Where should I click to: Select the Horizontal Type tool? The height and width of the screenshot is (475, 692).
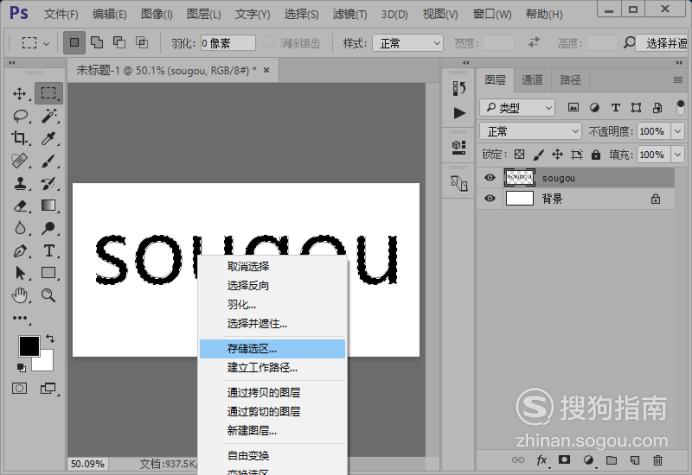click(49, 251)
